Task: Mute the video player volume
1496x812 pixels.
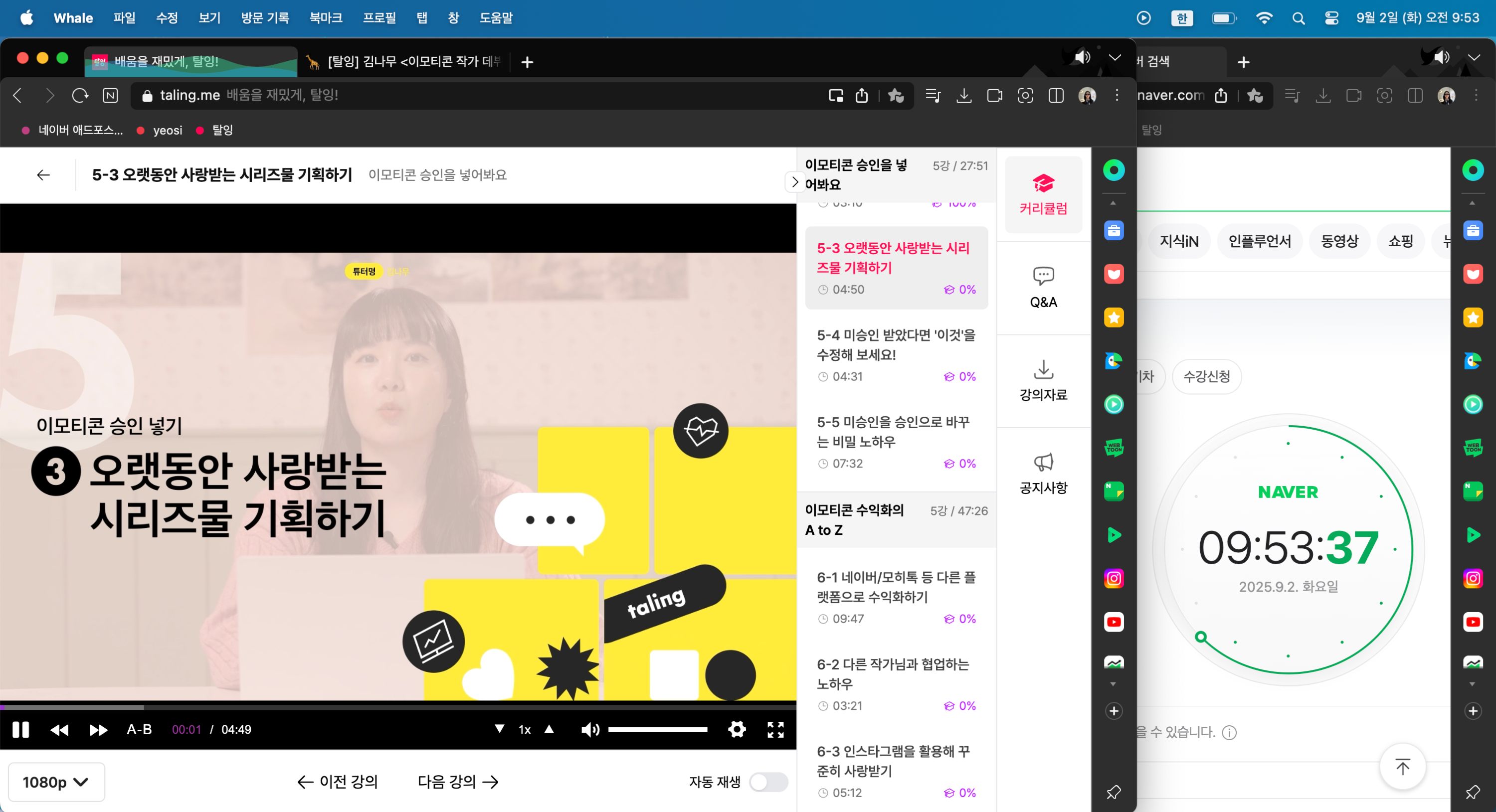Action: [x=589, y=730]
